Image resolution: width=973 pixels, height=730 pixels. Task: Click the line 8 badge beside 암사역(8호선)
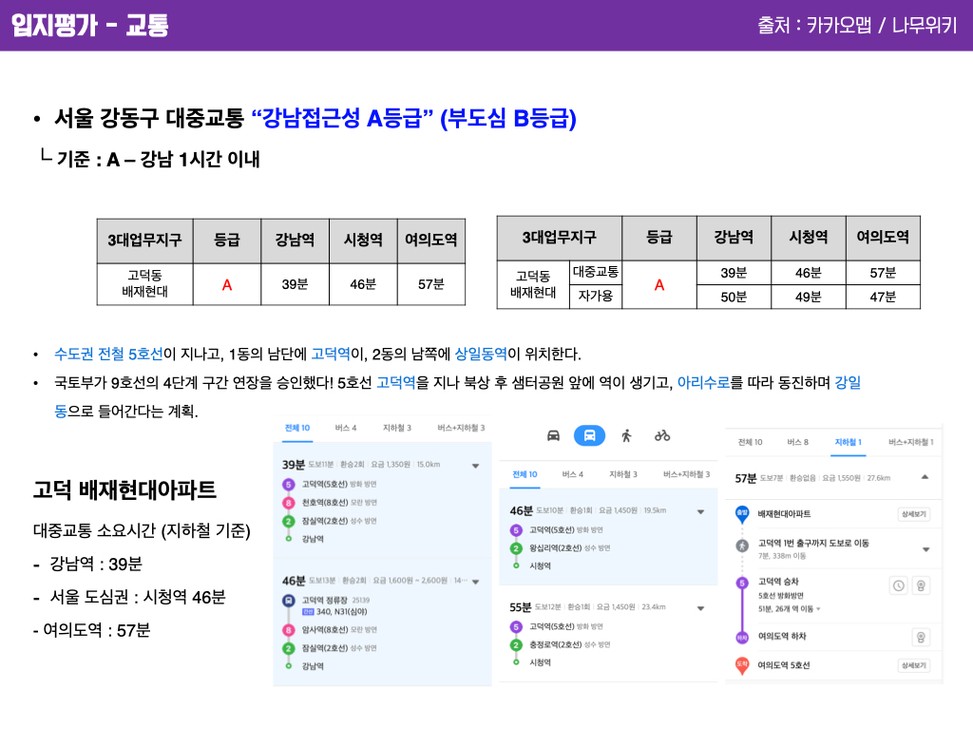[x=289, y=630]
